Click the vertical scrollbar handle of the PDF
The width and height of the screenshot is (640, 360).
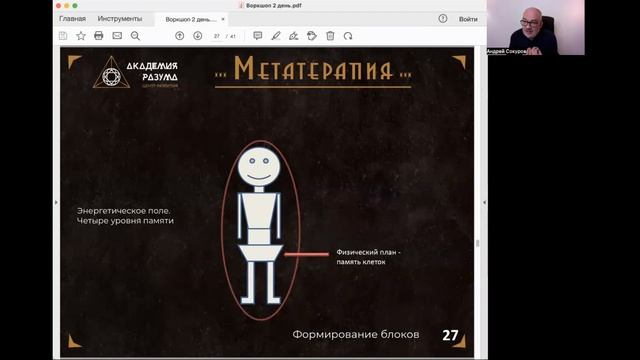pos(477,243)
